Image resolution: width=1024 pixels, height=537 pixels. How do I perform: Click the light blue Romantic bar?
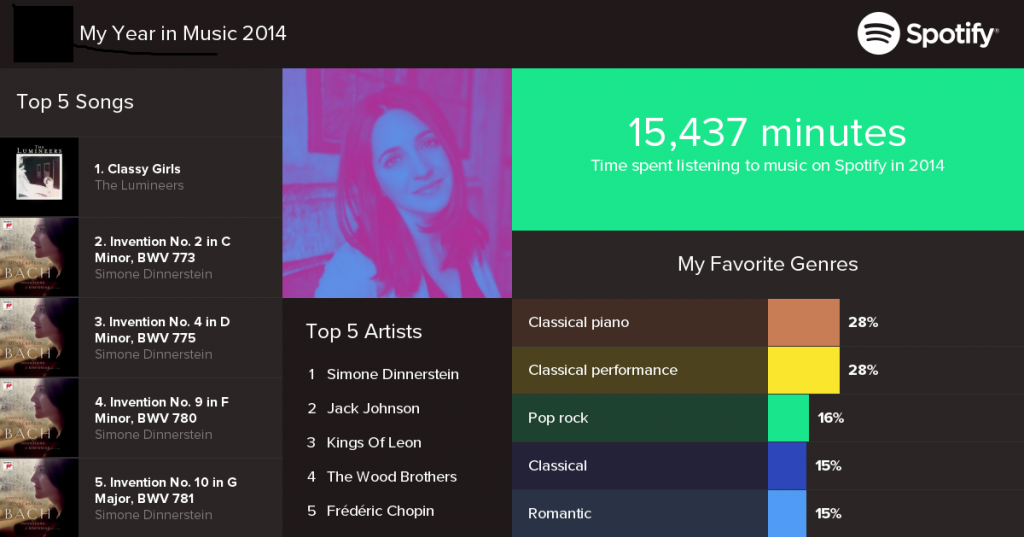(787, 513)
